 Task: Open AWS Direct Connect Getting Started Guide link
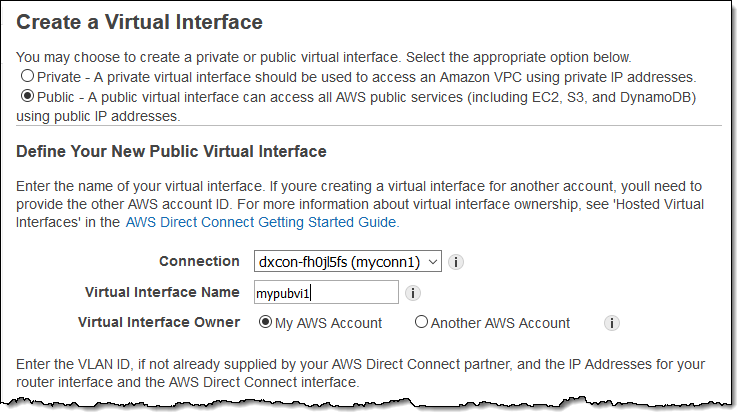coord(262,223)
